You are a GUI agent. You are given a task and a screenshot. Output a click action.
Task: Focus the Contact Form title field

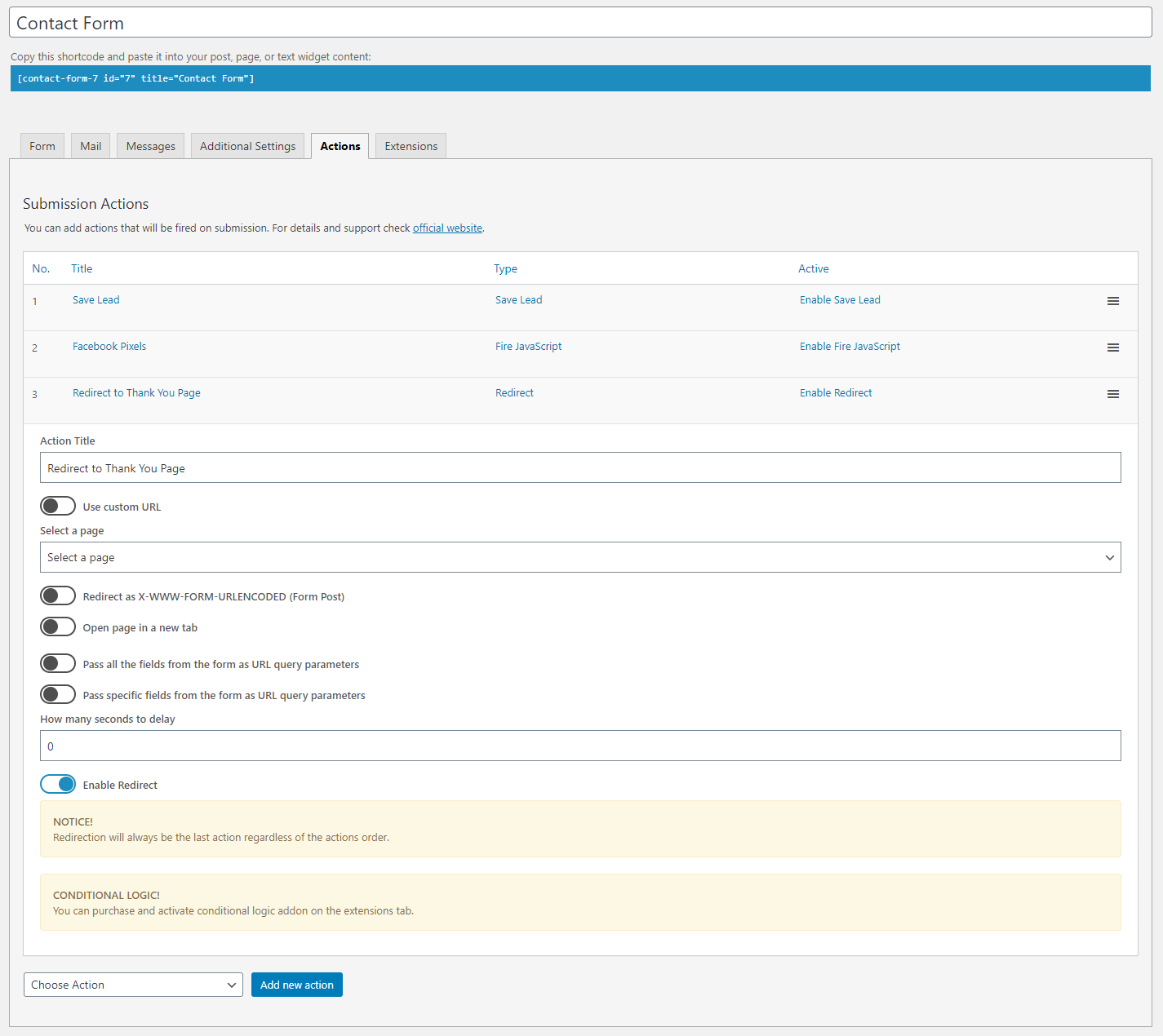(x=580, y=23)
